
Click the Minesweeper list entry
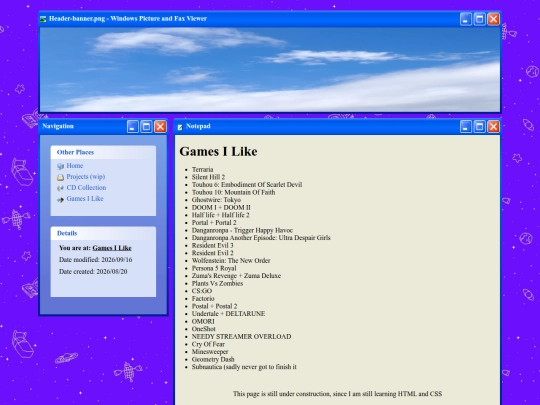point(210,351)
